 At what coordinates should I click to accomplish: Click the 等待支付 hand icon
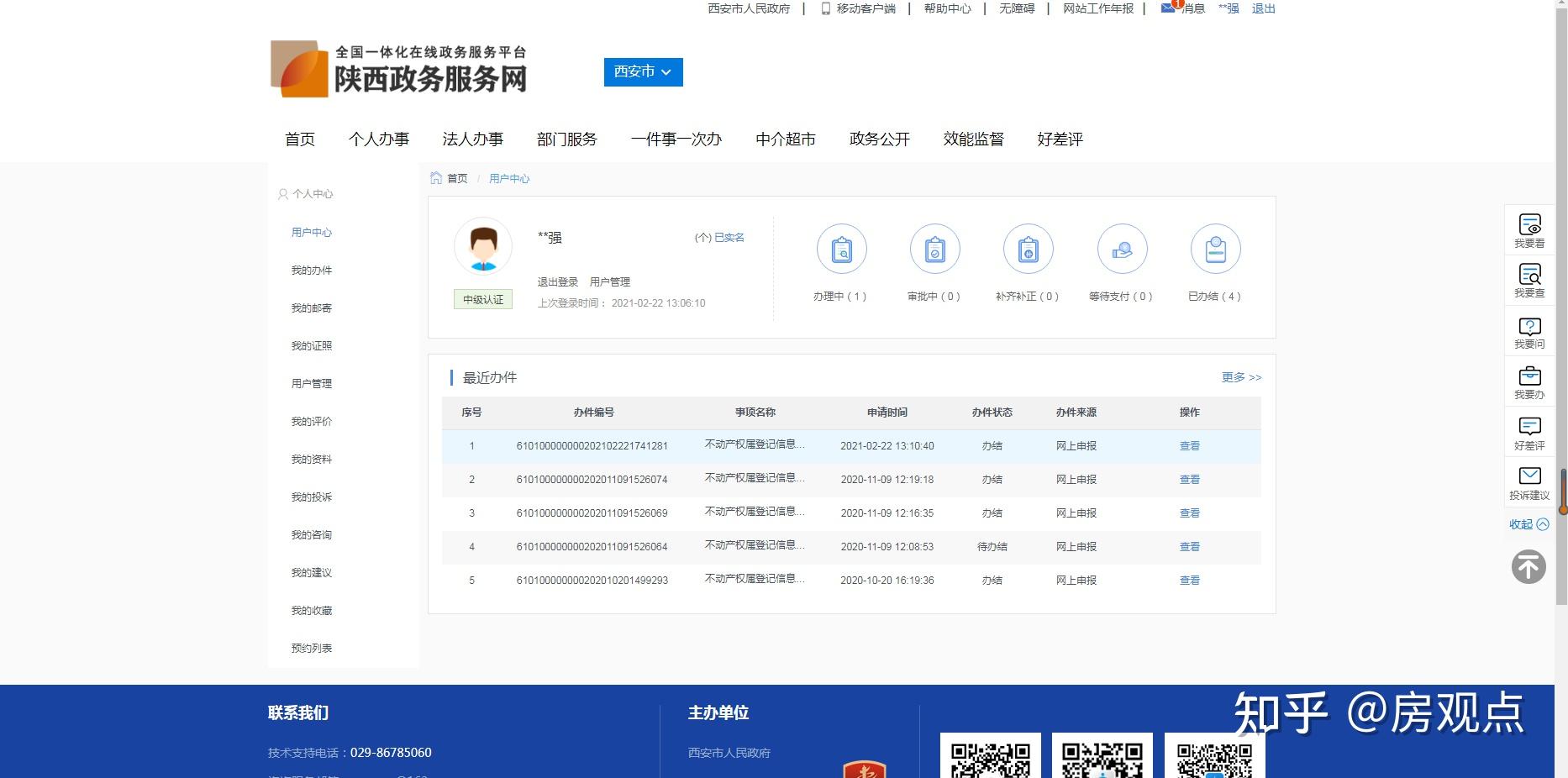pos(1122,250)
